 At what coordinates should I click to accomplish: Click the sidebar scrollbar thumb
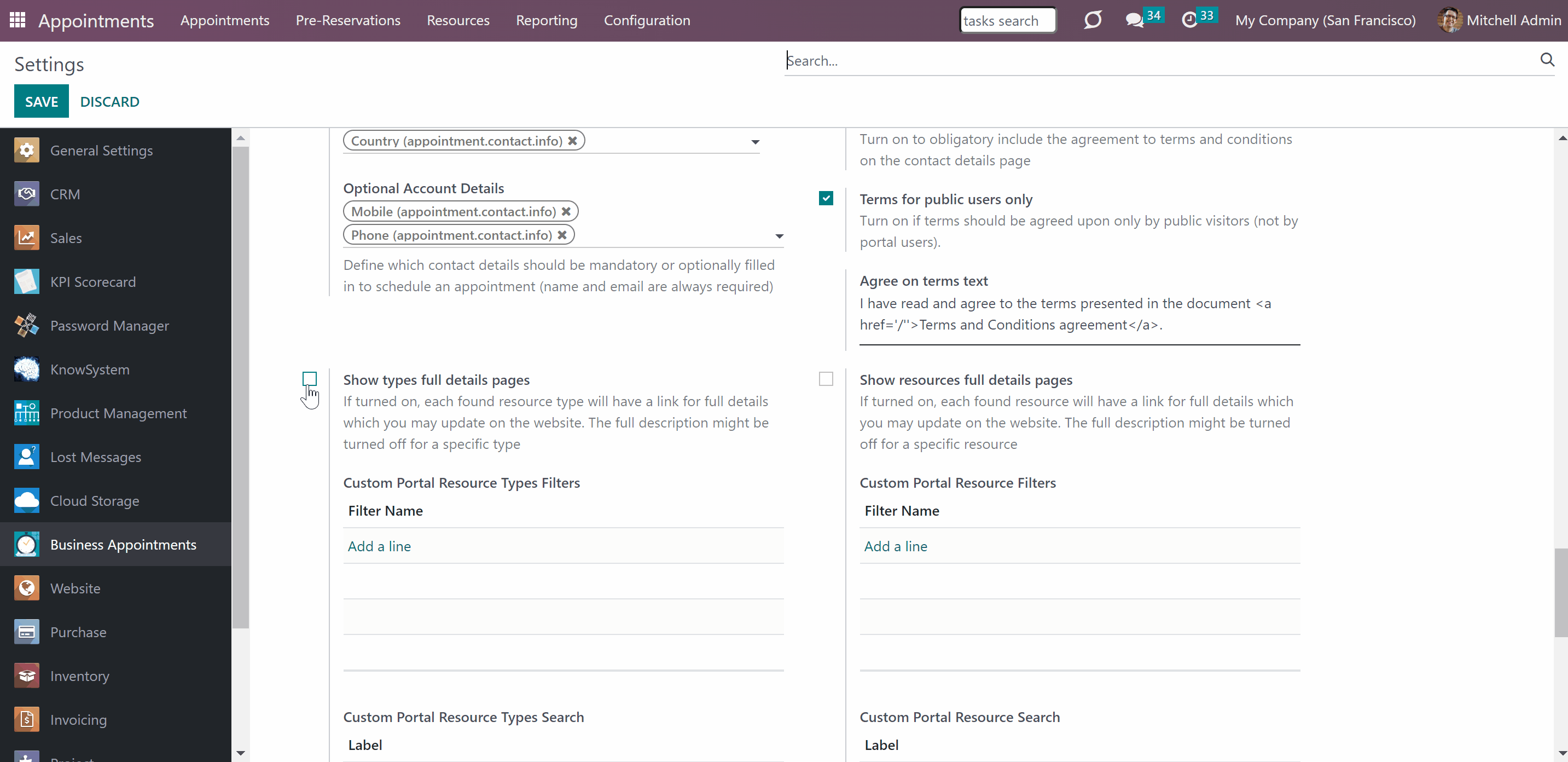[x=241, y=388]
